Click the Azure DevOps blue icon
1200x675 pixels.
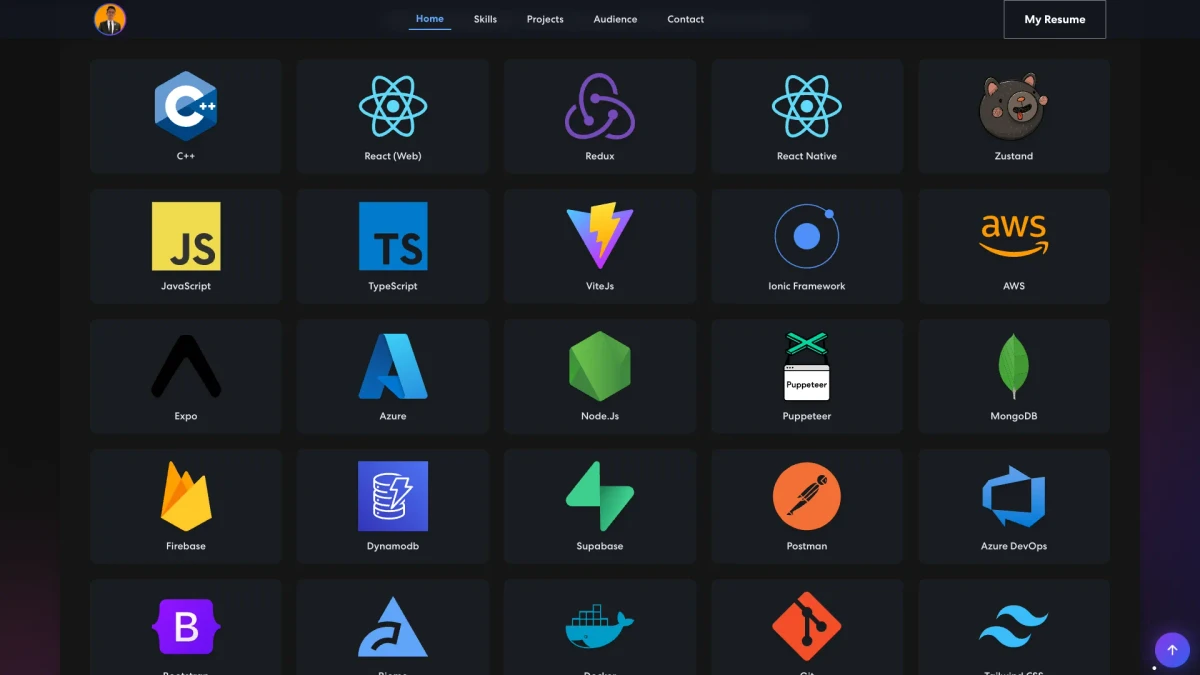[1014, 496]
